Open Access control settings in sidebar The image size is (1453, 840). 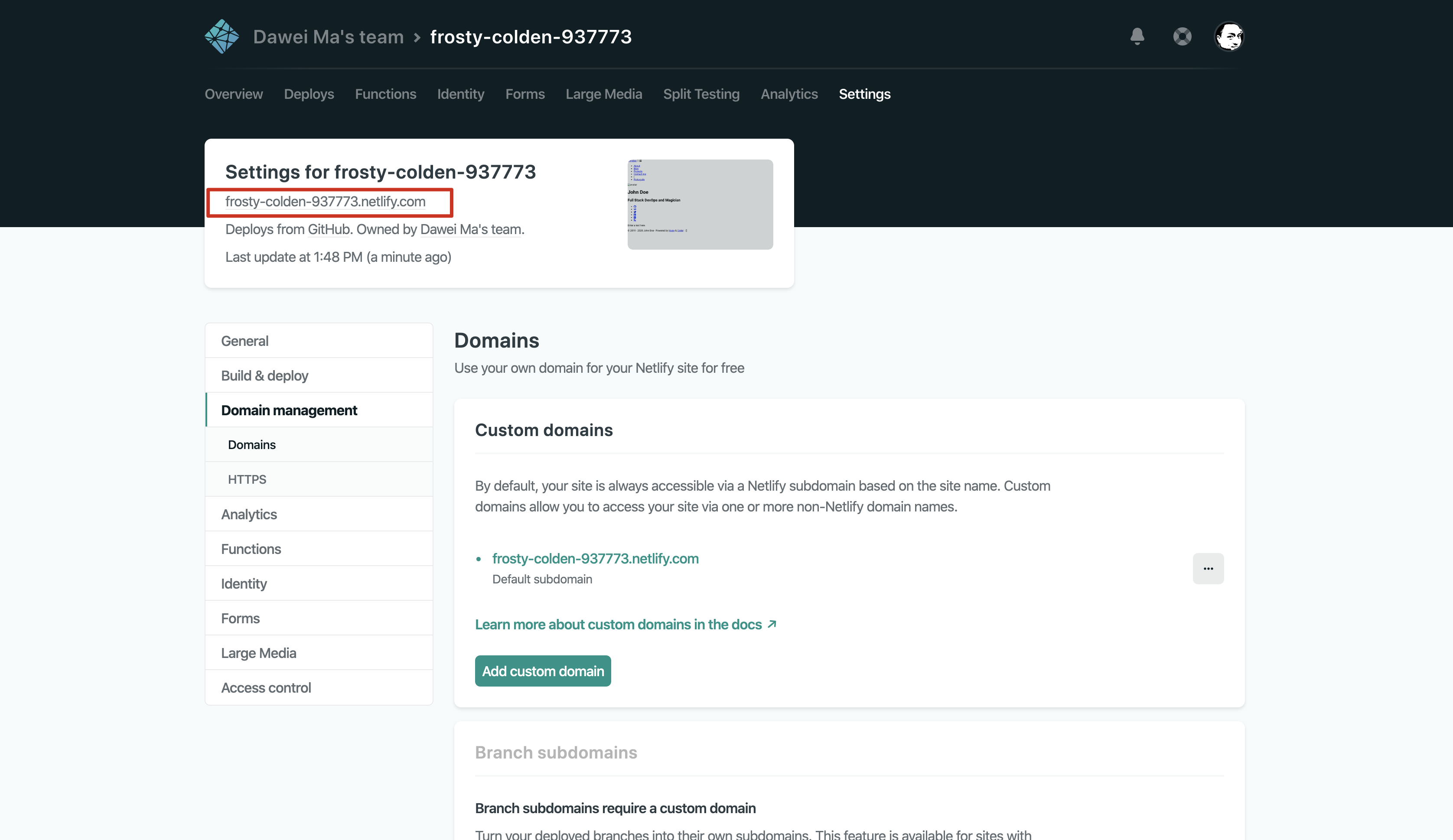266,688
